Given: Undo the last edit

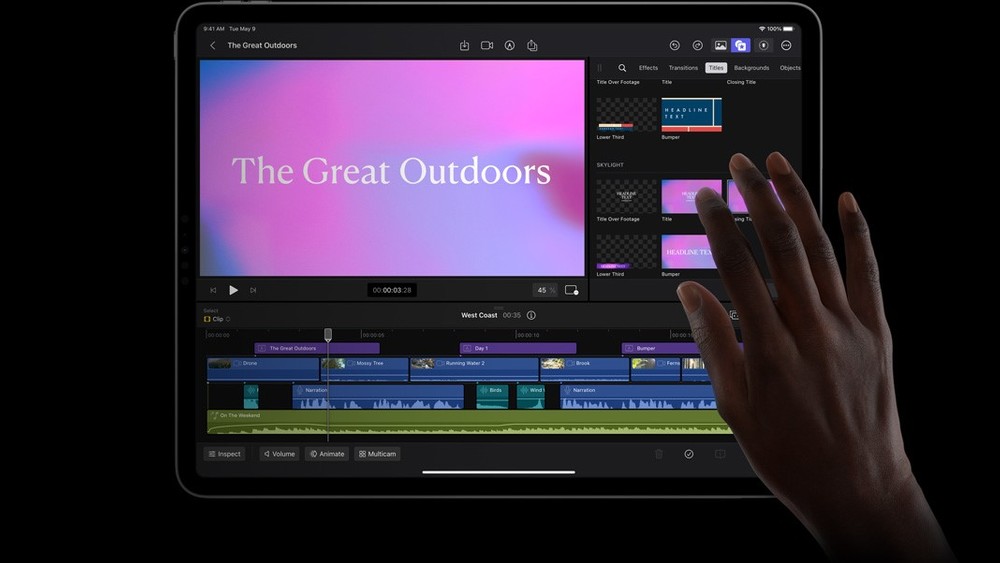Looking at the screenshot, I should click(675, 45).
